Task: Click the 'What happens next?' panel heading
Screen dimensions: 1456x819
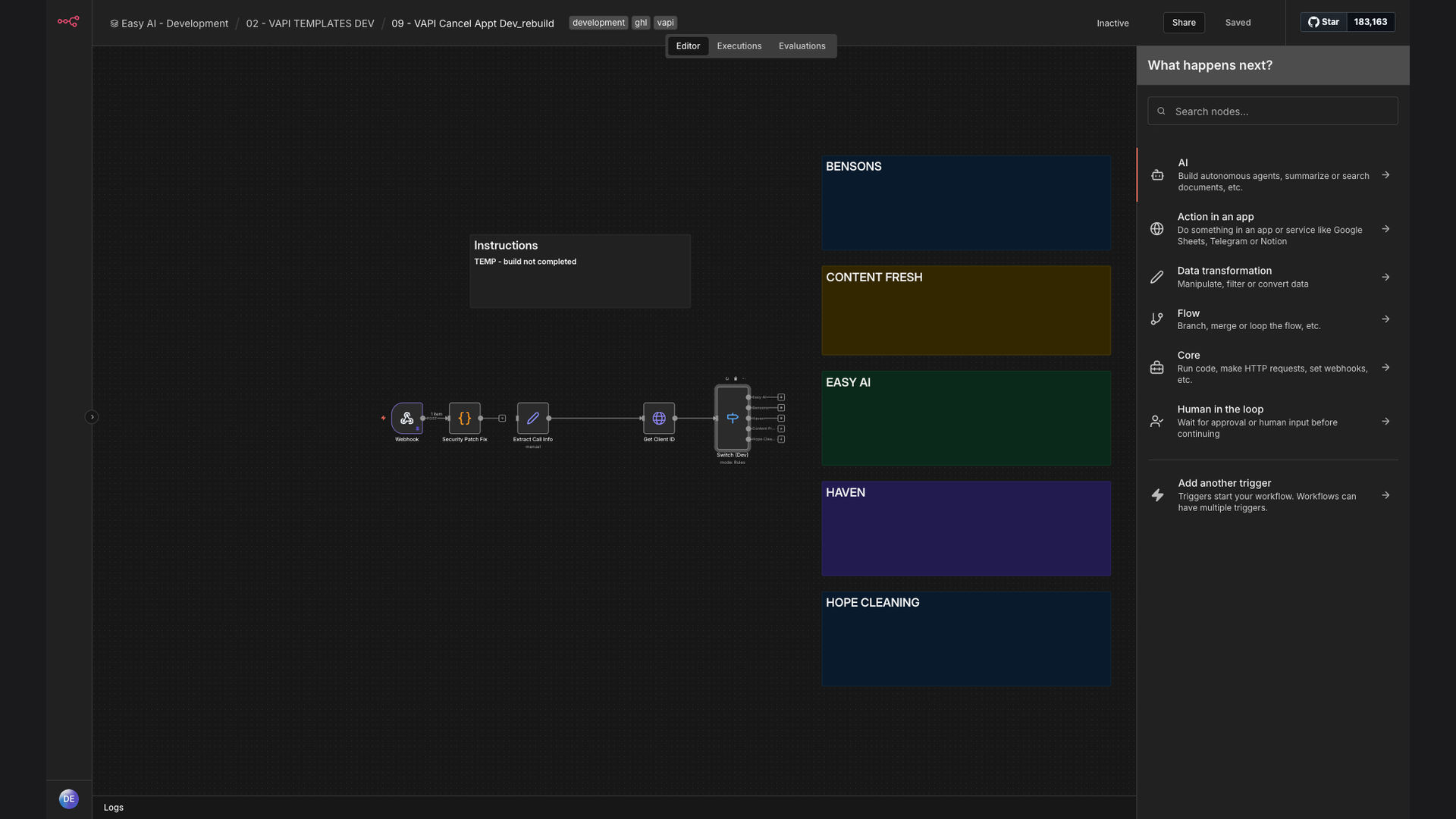Action: [1210, 65]
